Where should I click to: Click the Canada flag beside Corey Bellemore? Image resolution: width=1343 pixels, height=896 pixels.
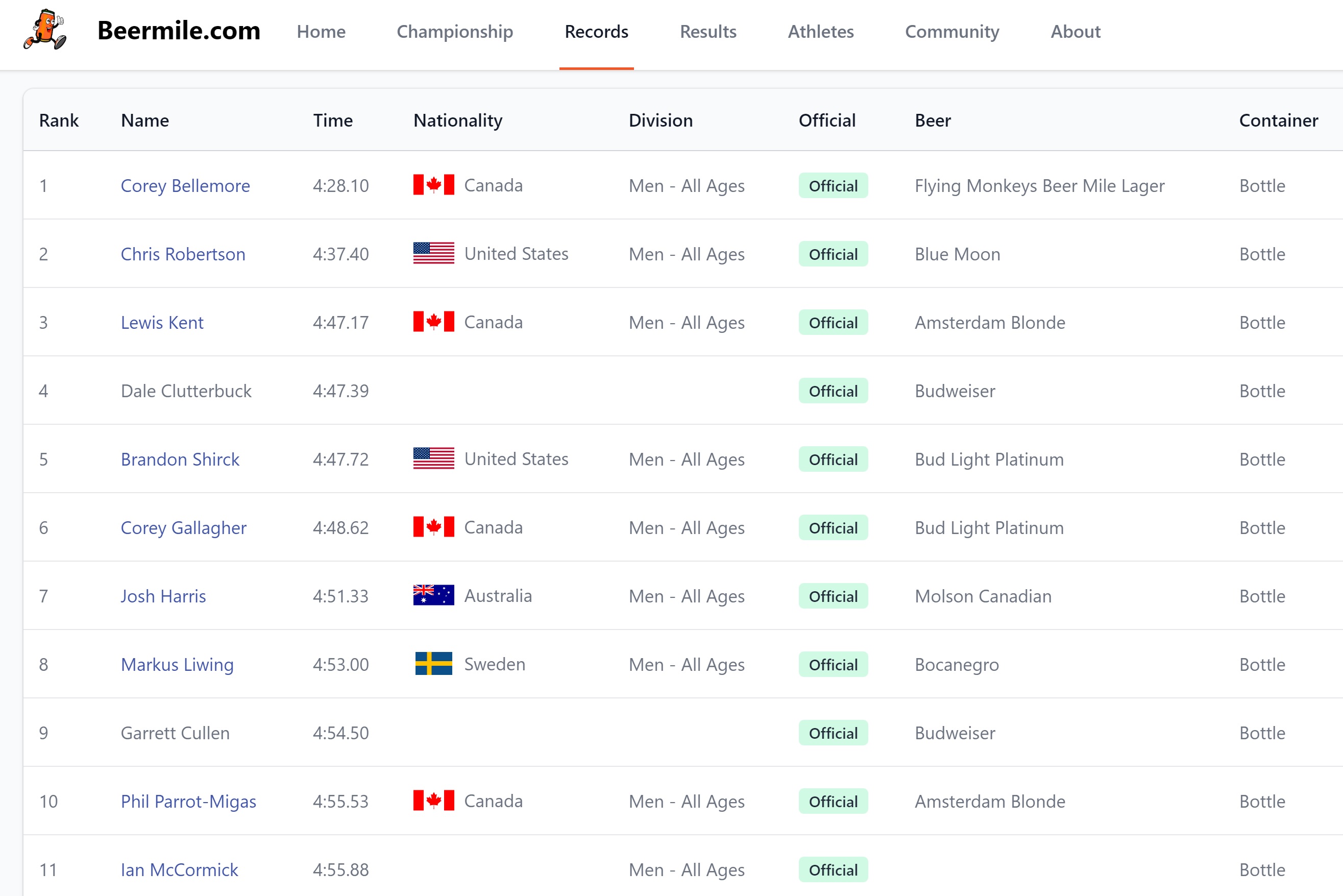click(x=433, y=185)
